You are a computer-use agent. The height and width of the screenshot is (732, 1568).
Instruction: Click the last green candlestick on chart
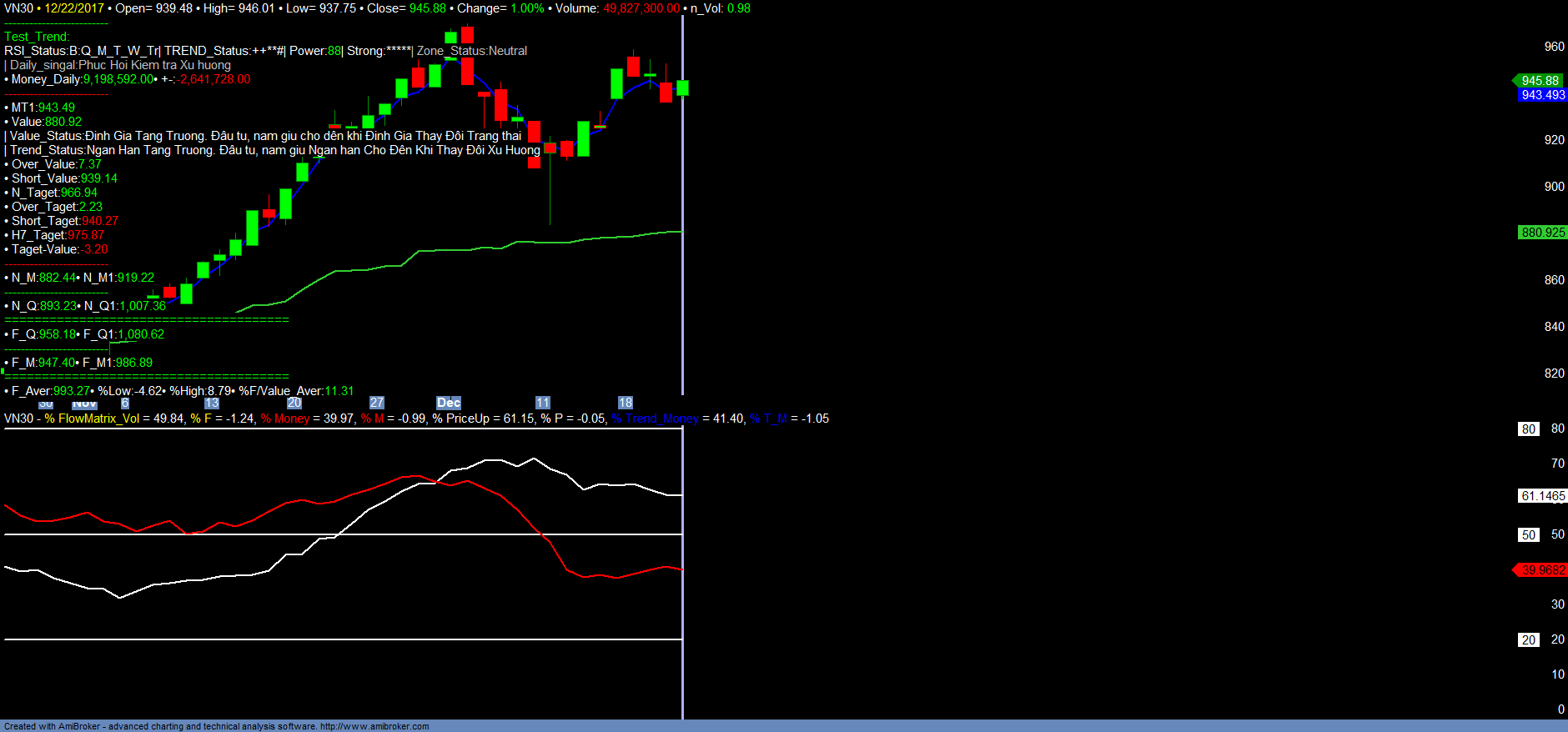pos(682,88)
